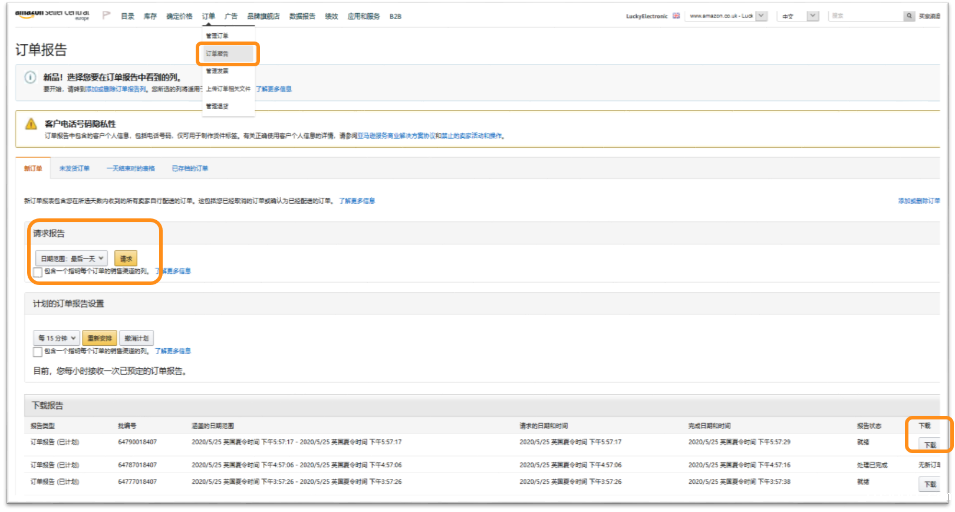This screenshot has width=955, height=512.
Task: Click the yellow 请求 request button
Action: point(126,258)
